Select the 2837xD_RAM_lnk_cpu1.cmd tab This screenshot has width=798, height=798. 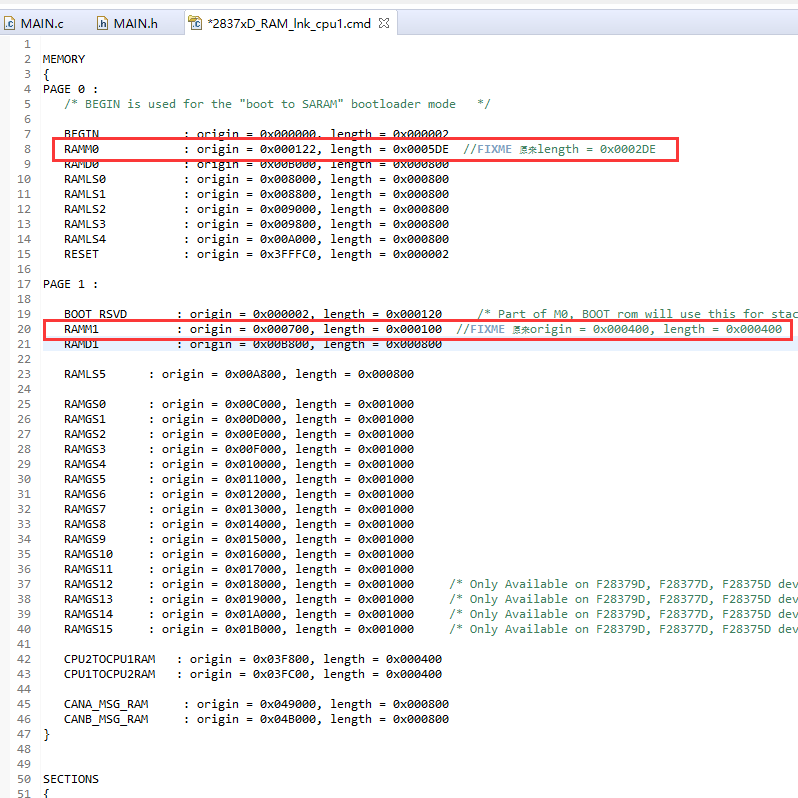click(289, 23)
